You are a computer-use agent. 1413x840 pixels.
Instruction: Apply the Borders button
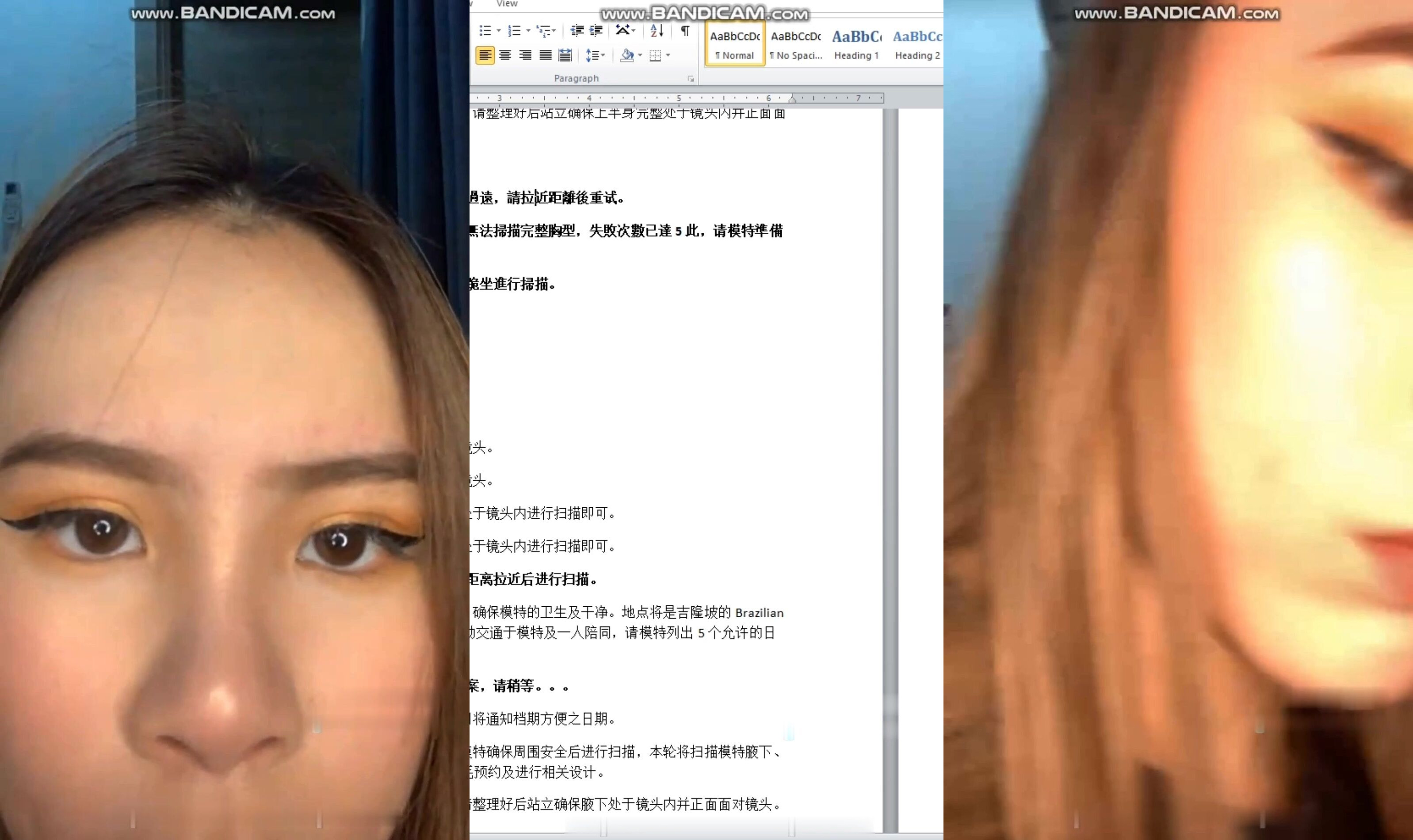655,55
